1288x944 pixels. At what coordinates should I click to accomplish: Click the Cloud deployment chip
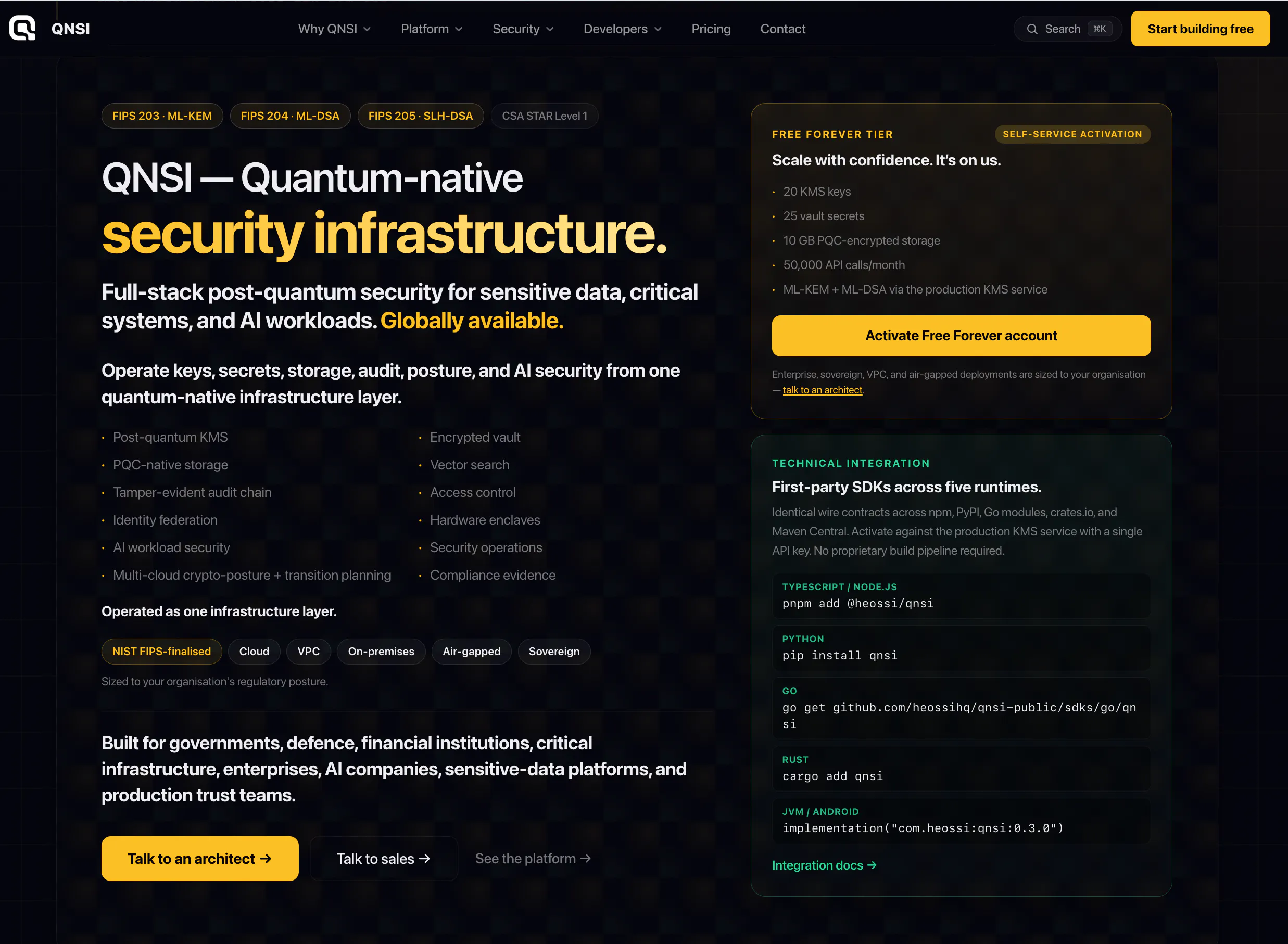[254, 652]
